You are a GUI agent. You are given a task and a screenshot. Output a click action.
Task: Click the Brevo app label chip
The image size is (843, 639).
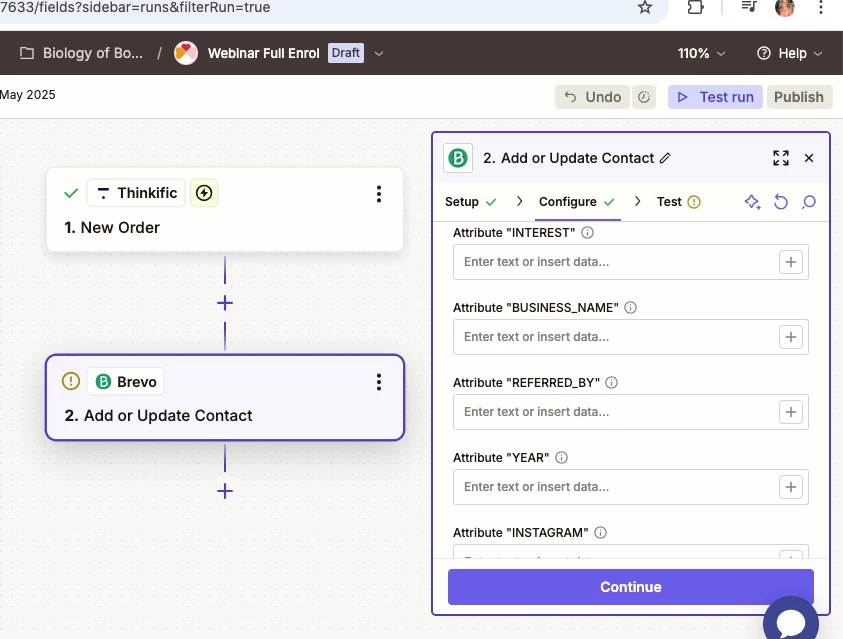coord(126,382)
